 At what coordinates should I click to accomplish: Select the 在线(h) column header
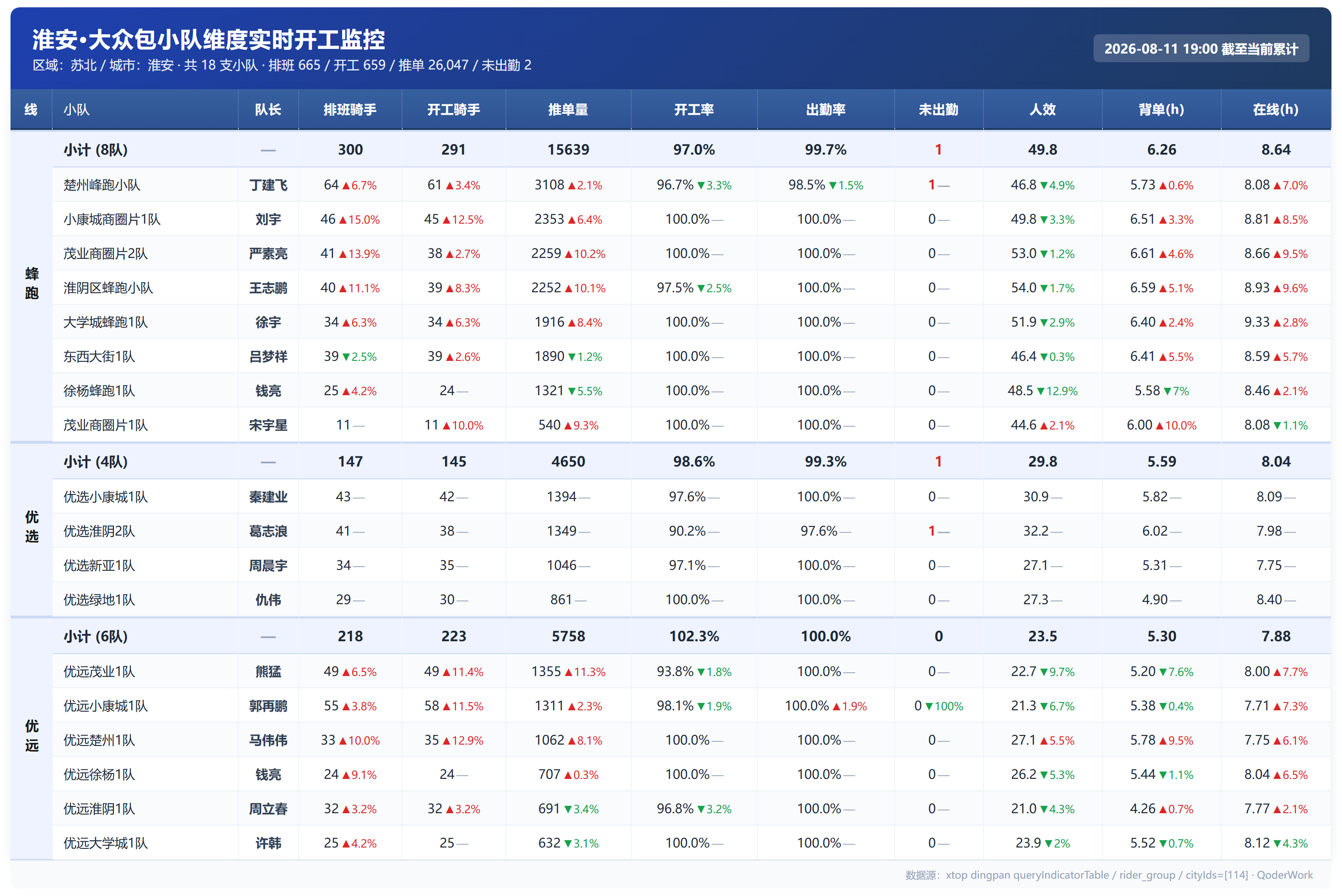click(1275, 109)
